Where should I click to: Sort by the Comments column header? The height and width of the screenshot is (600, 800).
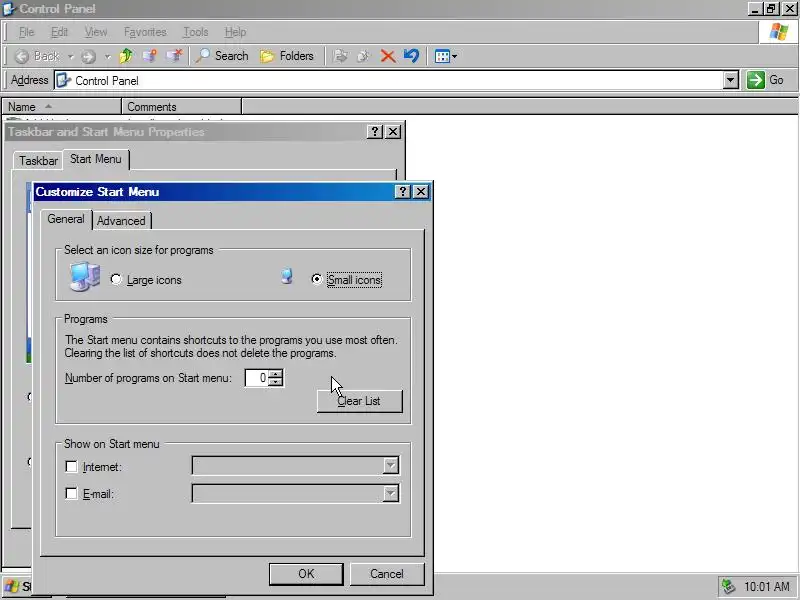tap(181, 107)
